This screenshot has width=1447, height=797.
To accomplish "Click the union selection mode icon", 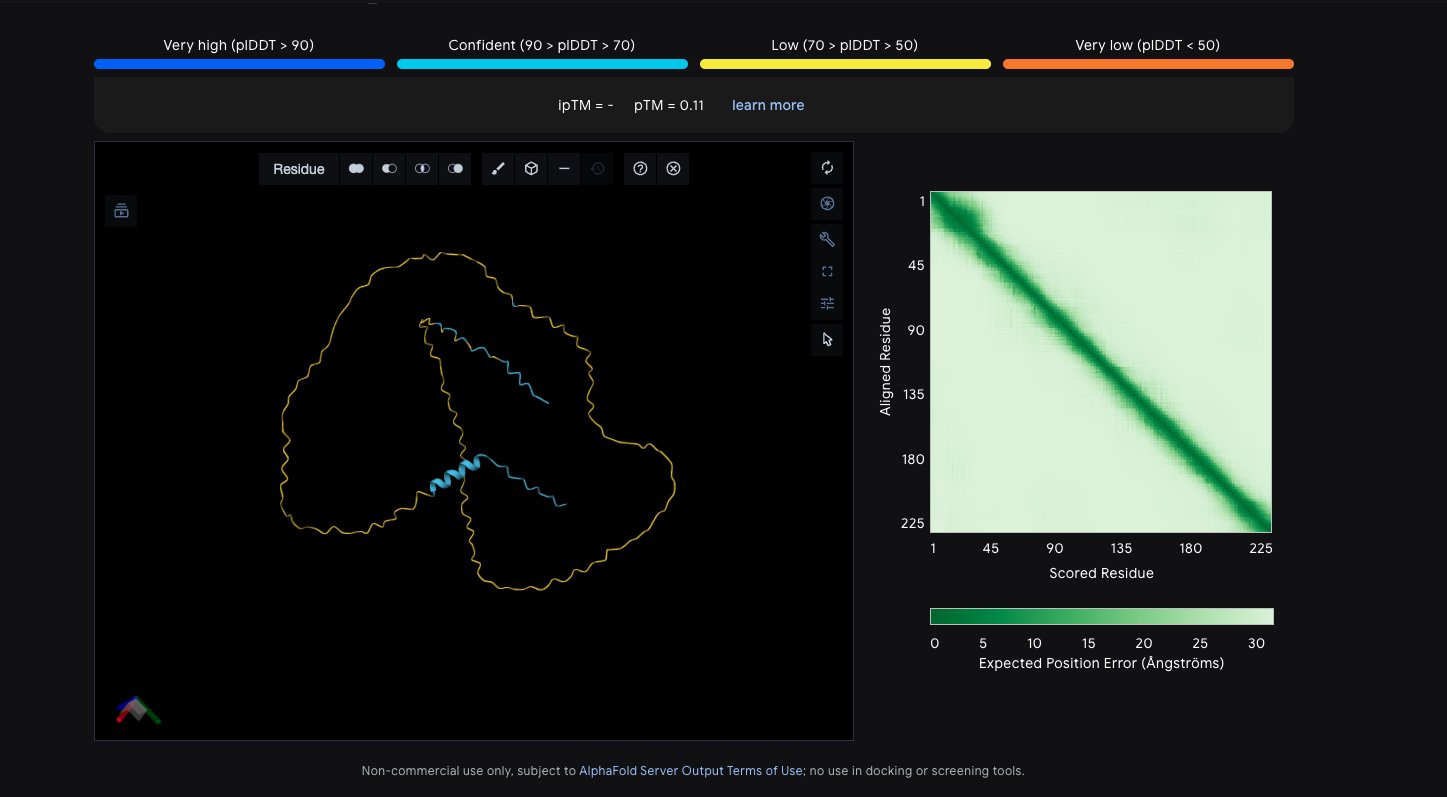I will (356, 169).
